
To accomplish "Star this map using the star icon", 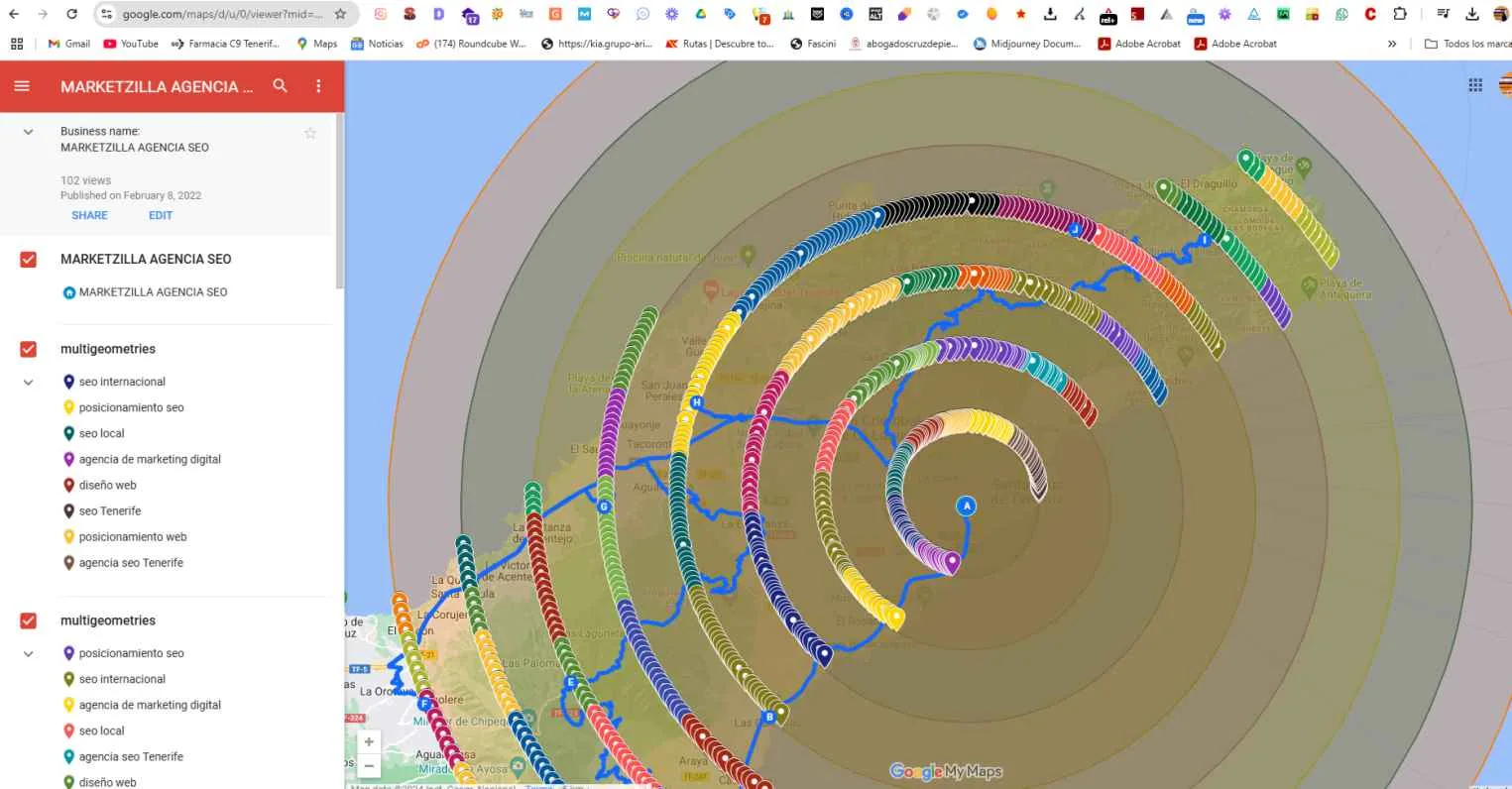I will pyautogui.click(x=309, y=132).
